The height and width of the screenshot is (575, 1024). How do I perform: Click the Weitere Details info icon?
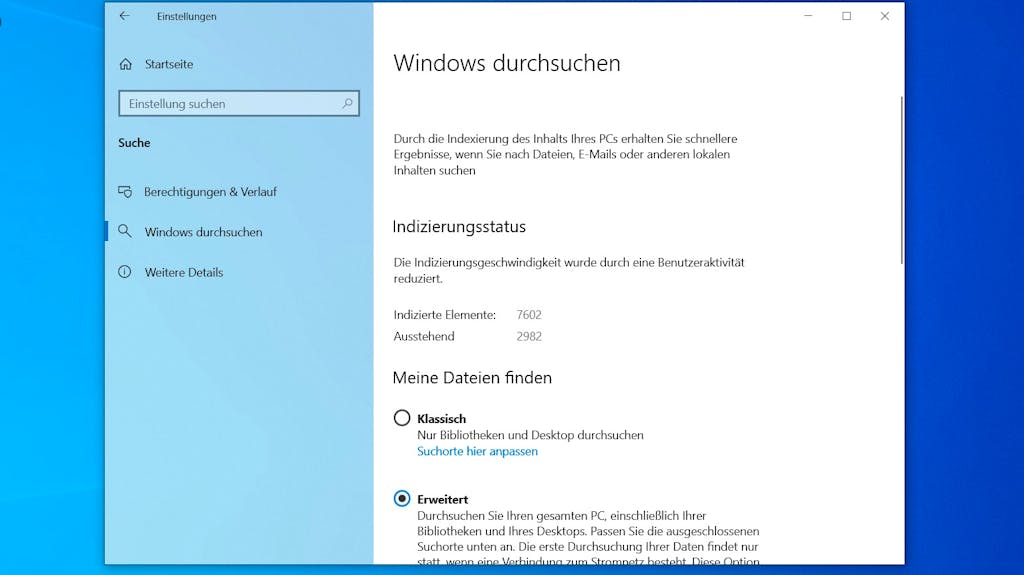click(x=125, y=272)
